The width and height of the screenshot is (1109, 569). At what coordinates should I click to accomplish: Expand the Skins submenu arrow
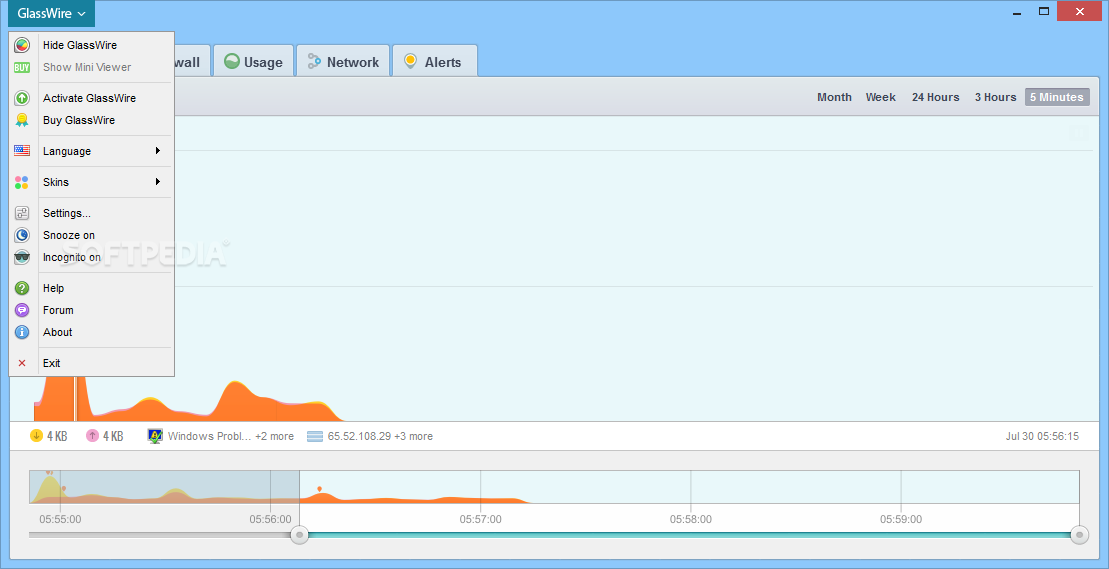coord(158,182)
